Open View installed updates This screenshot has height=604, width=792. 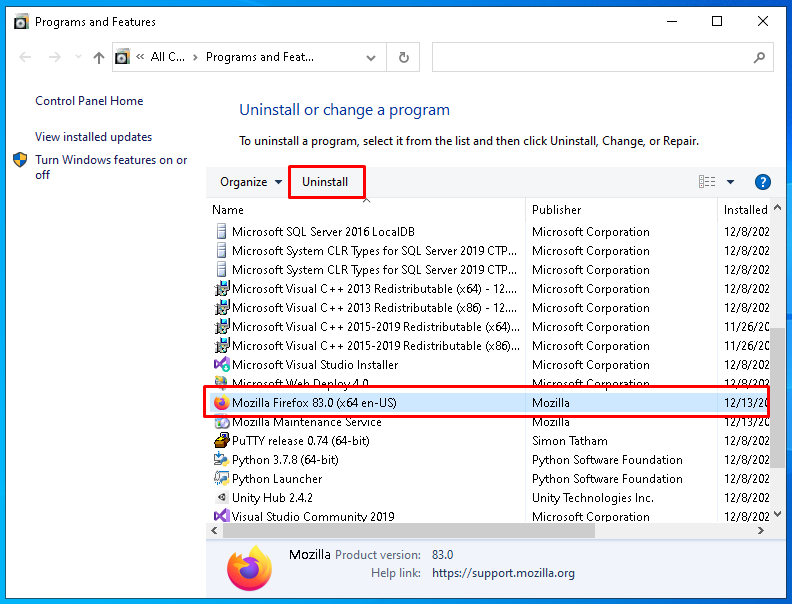93,137
